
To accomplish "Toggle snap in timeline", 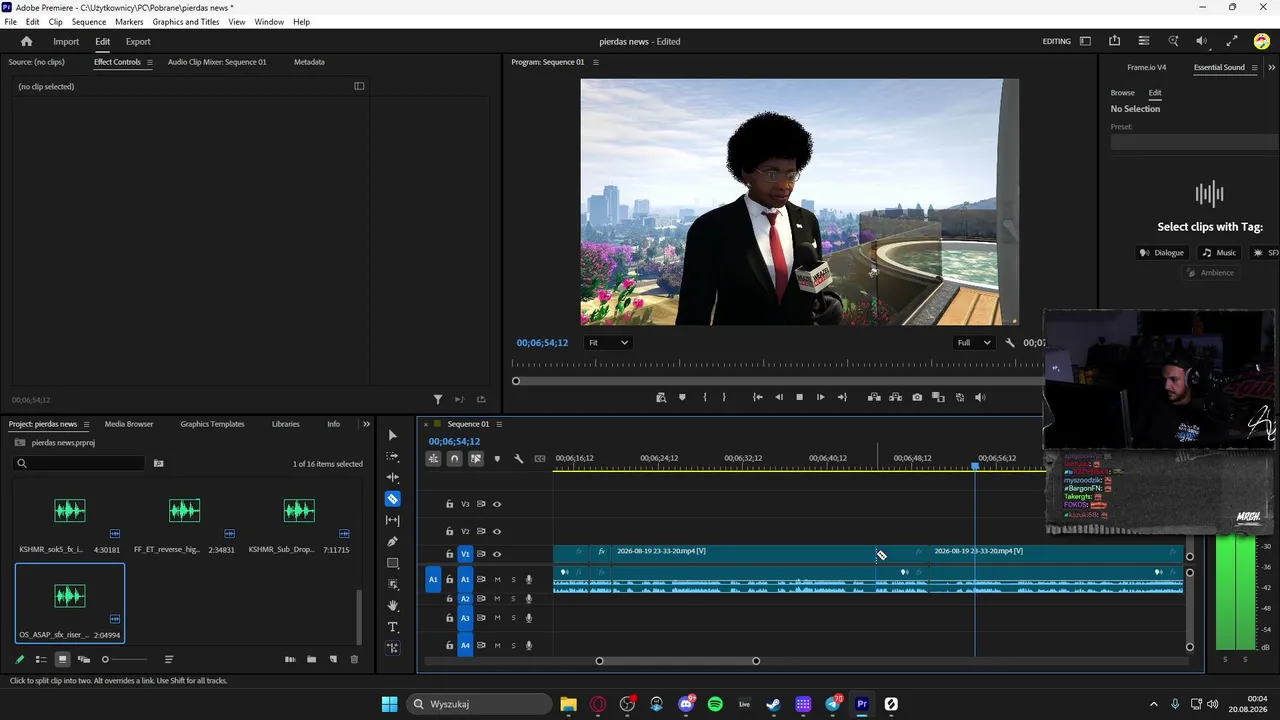I will [454, 459].
